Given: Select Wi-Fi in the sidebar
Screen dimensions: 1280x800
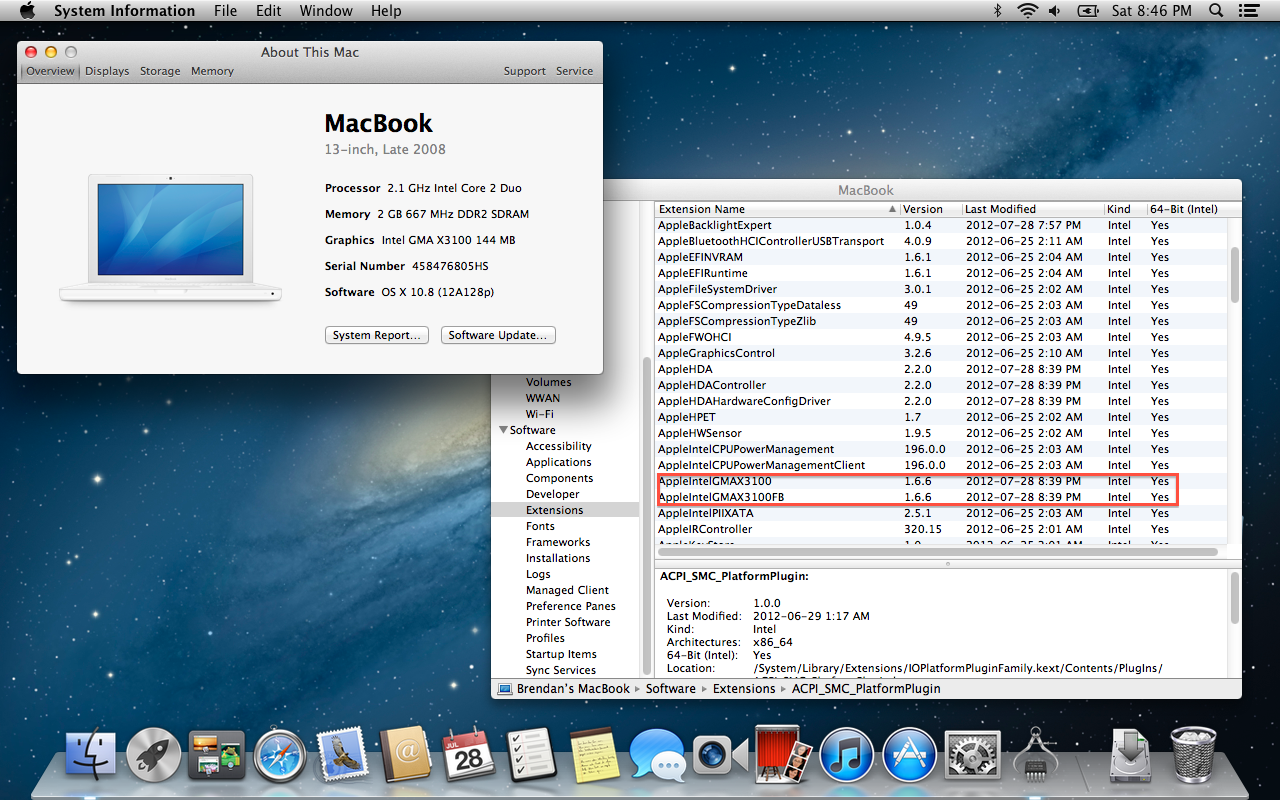Looking at the screenshot, I should coord(539,414).
